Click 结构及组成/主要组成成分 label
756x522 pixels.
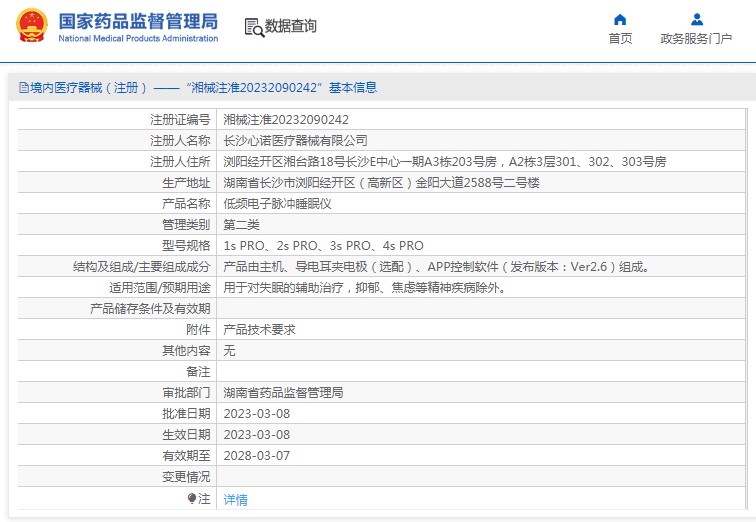(142, 267)
